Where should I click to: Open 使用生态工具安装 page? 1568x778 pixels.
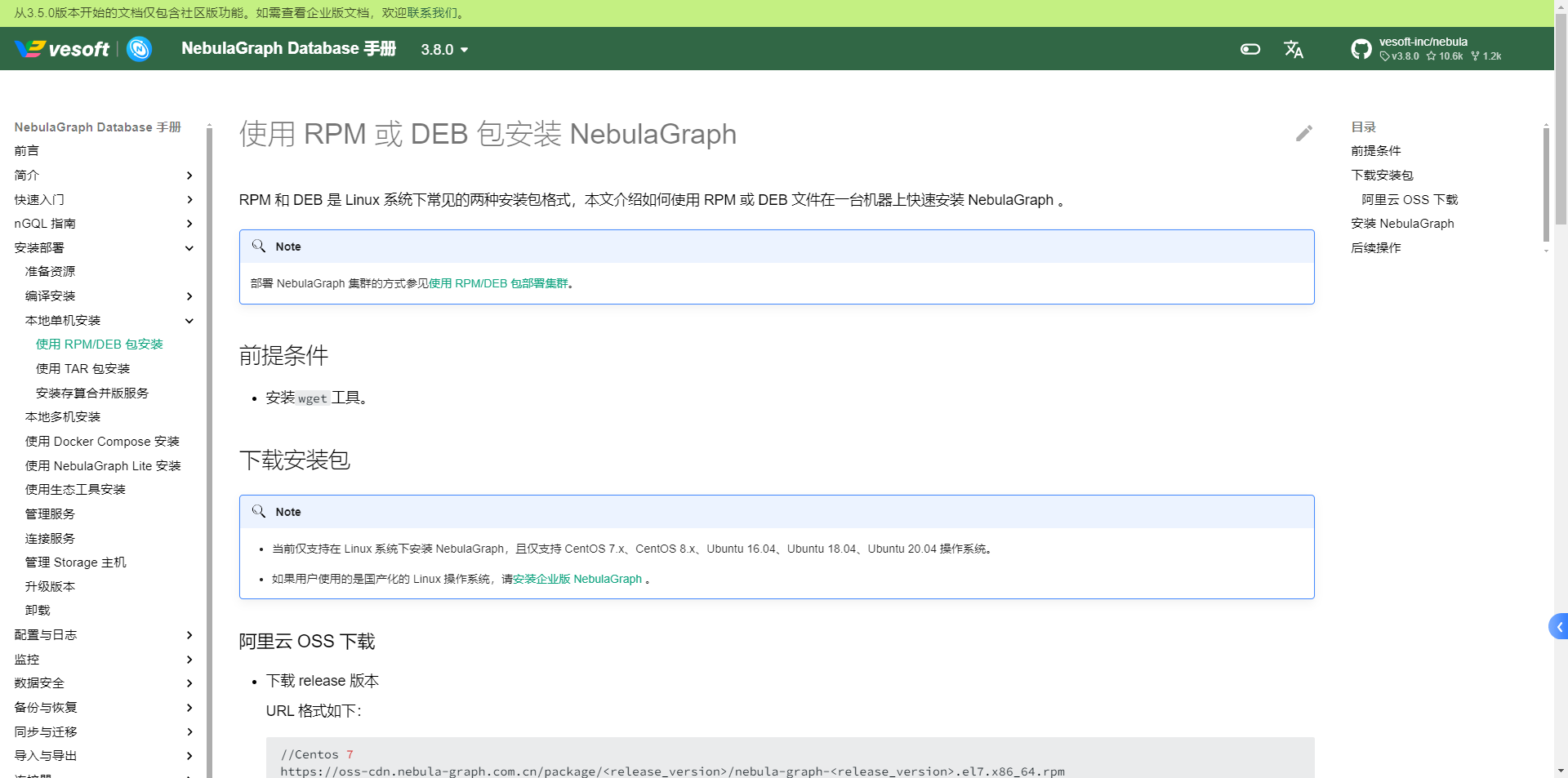click(x=75, y=490)
